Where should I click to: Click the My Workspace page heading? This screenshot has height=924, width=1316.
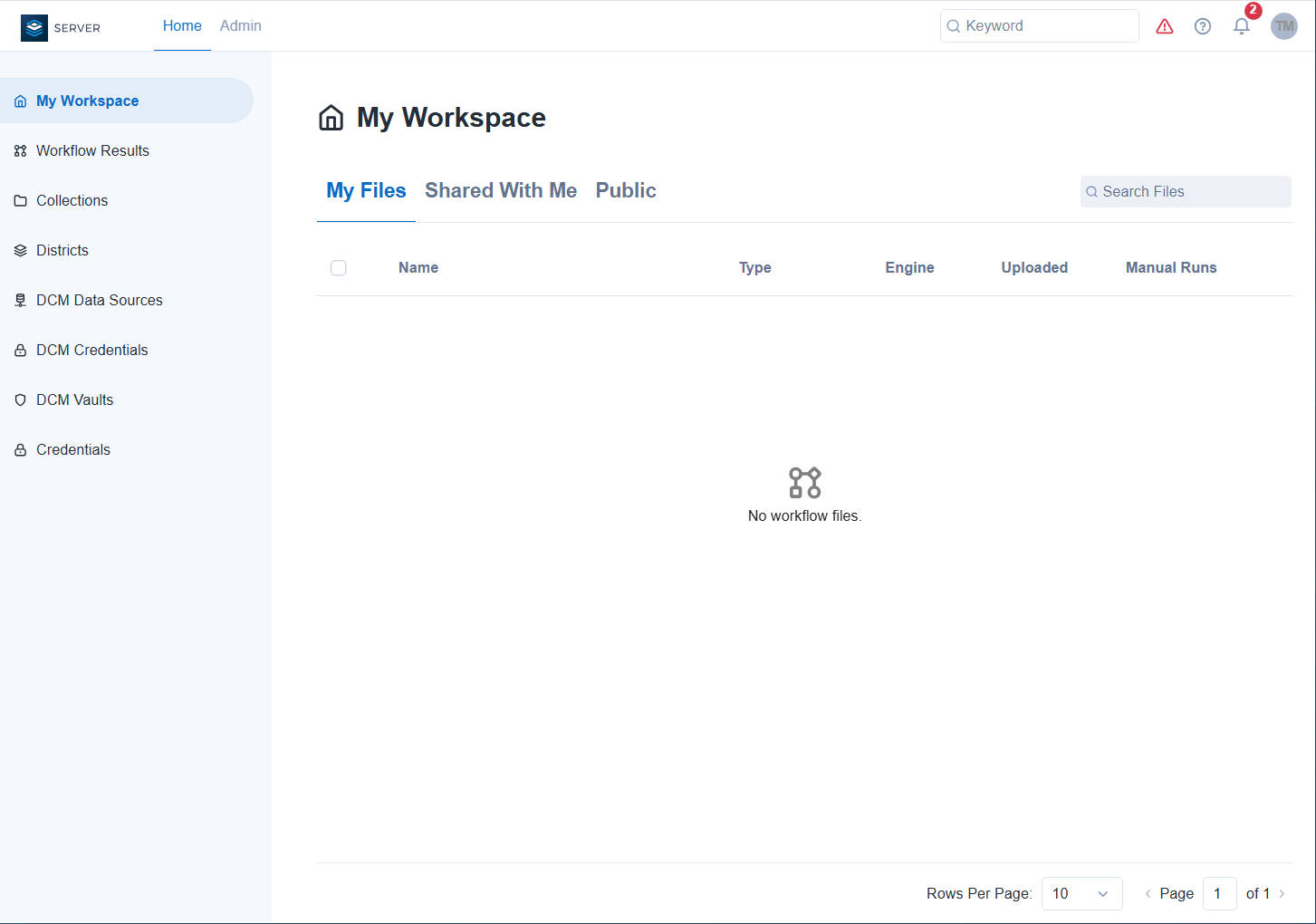pos(451,118)
